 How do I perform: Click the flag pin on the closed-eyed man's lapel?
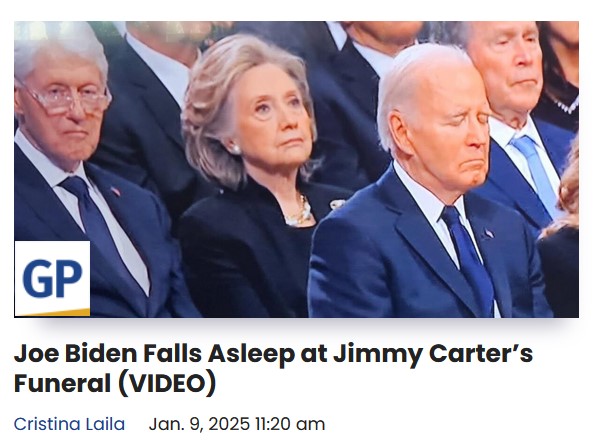(488, 233)
